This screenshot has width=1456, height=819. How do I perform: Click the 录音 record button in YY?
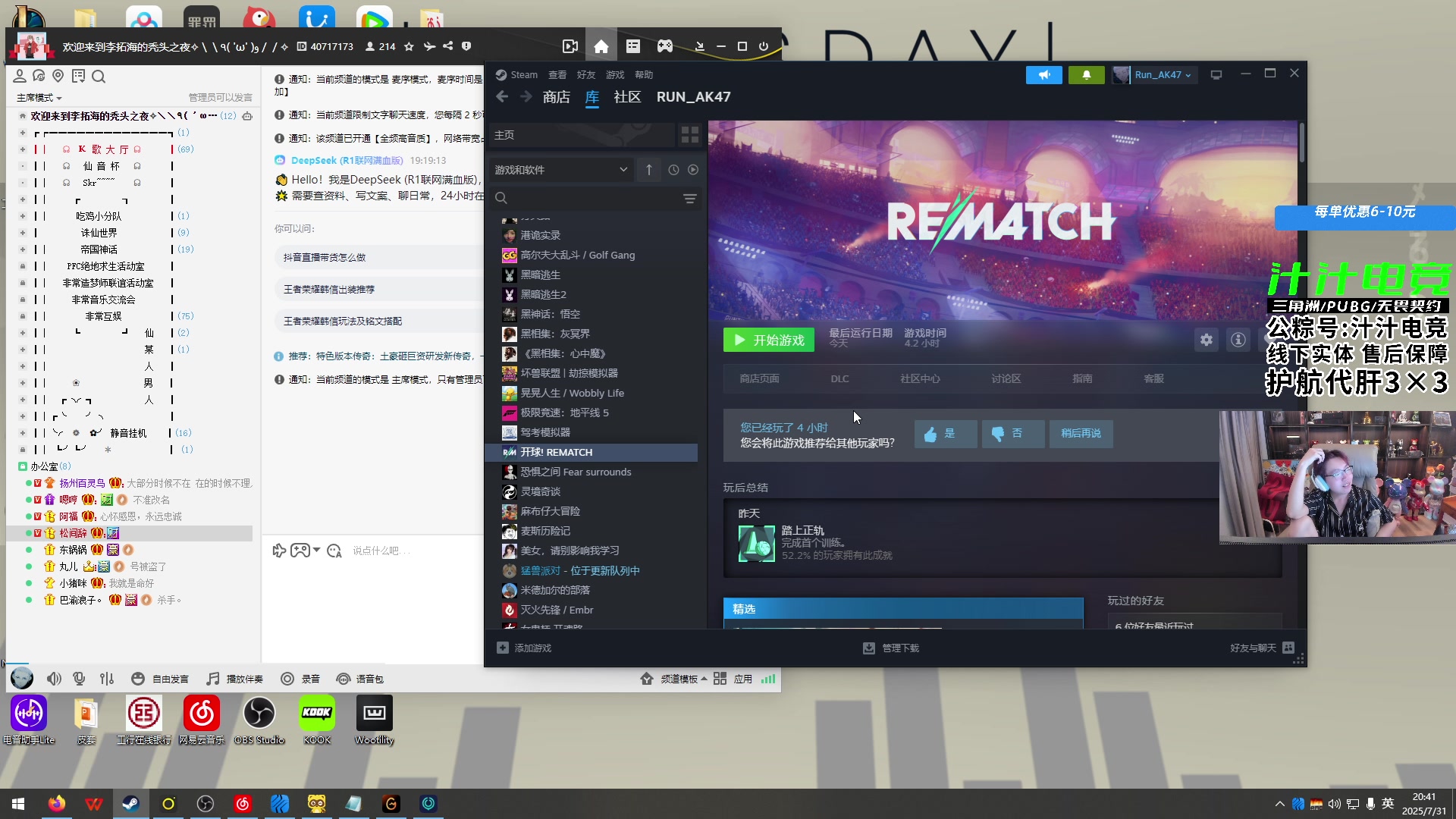(300, 679)
